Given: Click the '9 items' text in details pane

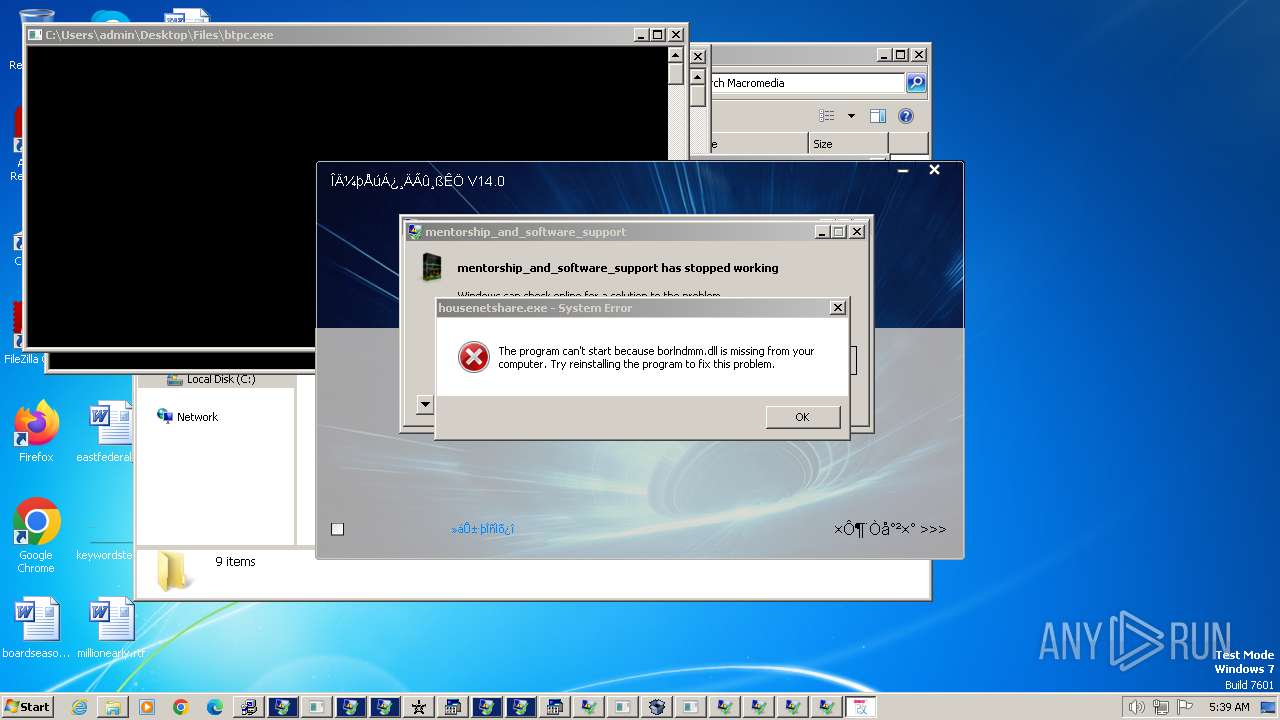Looking at the screenshot, I should pyautogui.click(x=235, y=562).
